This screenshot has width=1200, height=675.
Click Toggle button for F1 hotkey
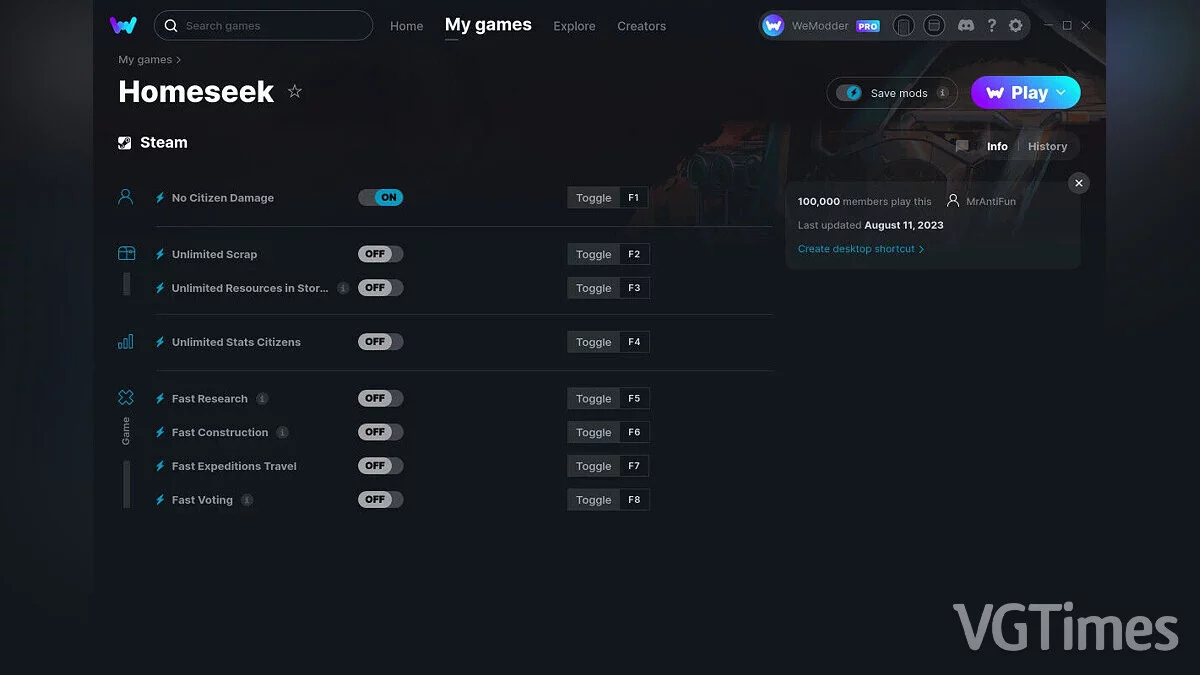click(x=593, y=198)
